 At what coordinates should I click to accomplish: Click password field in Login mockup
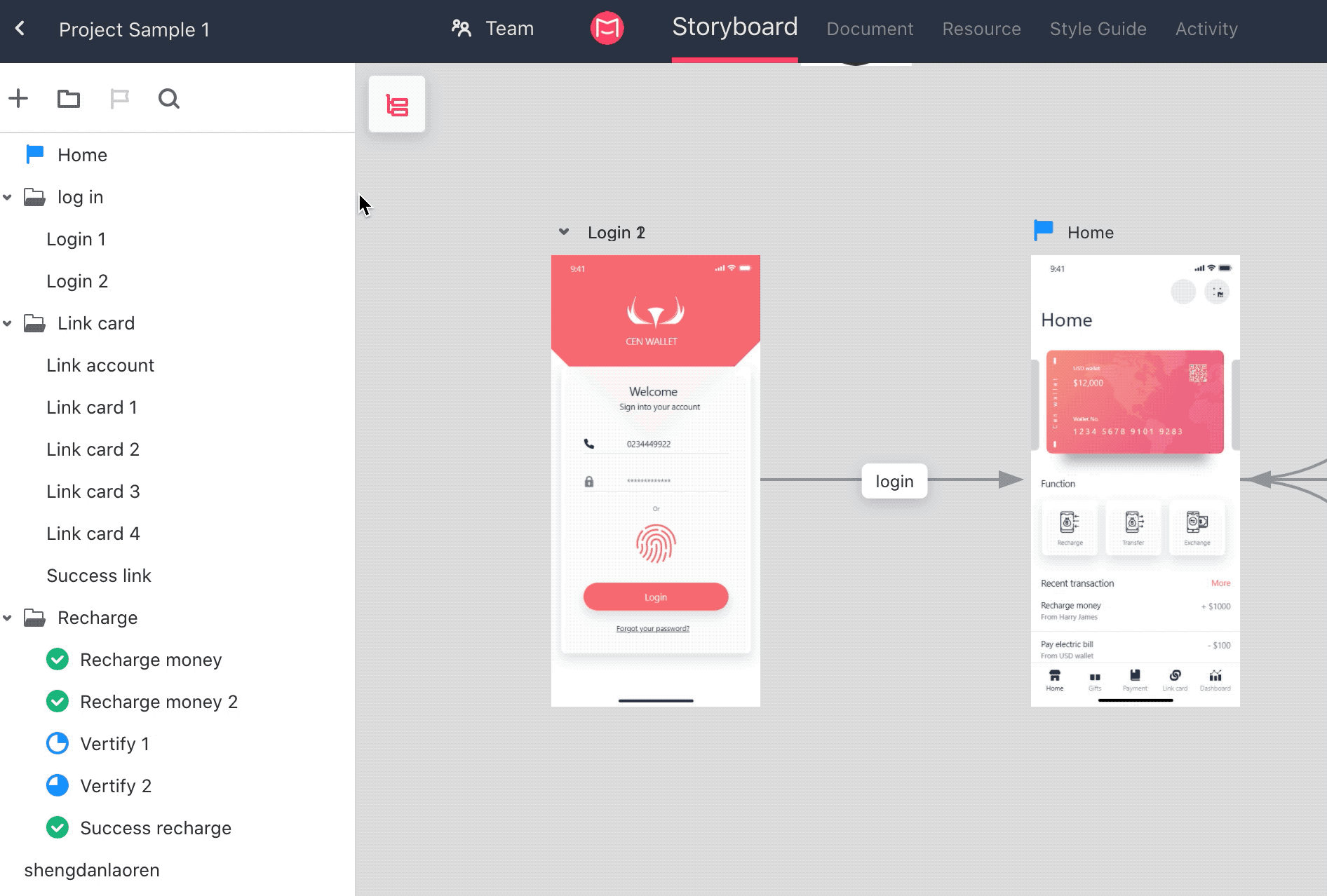[x=656, y=481]
